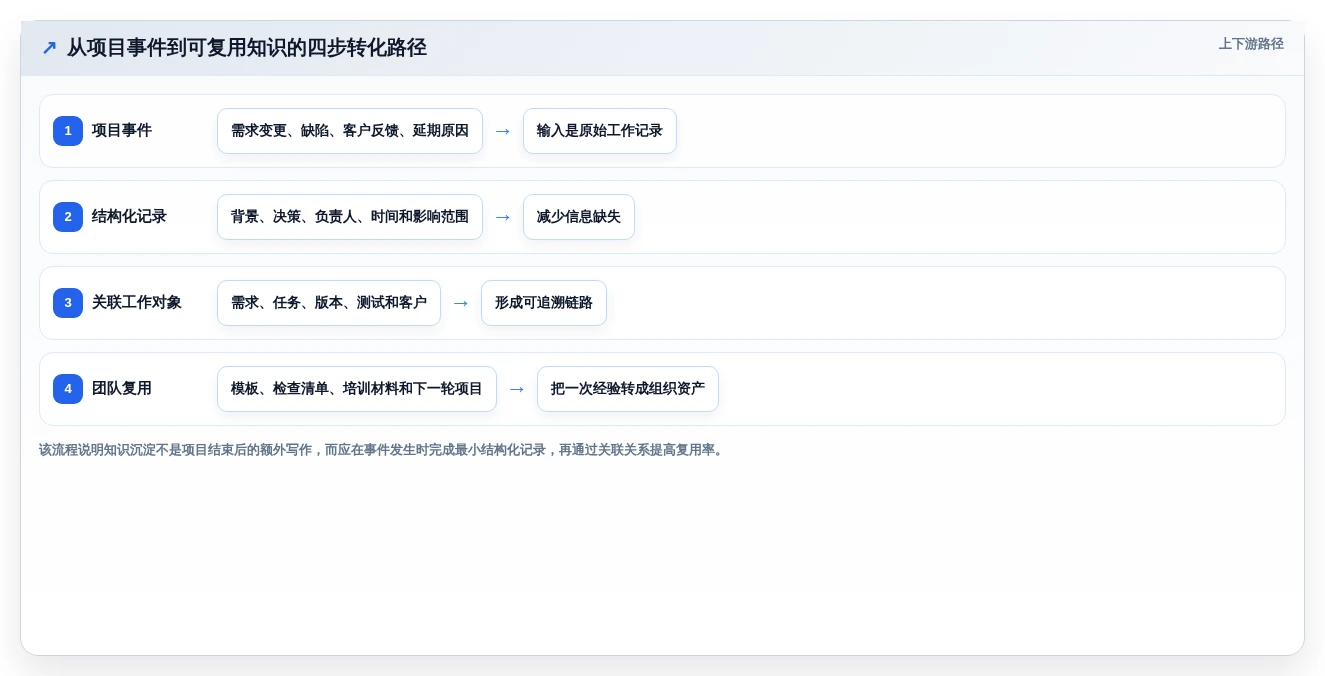Click the arrow before 输入是原始工作记录
1325x676 pixels.
point(503,131)
